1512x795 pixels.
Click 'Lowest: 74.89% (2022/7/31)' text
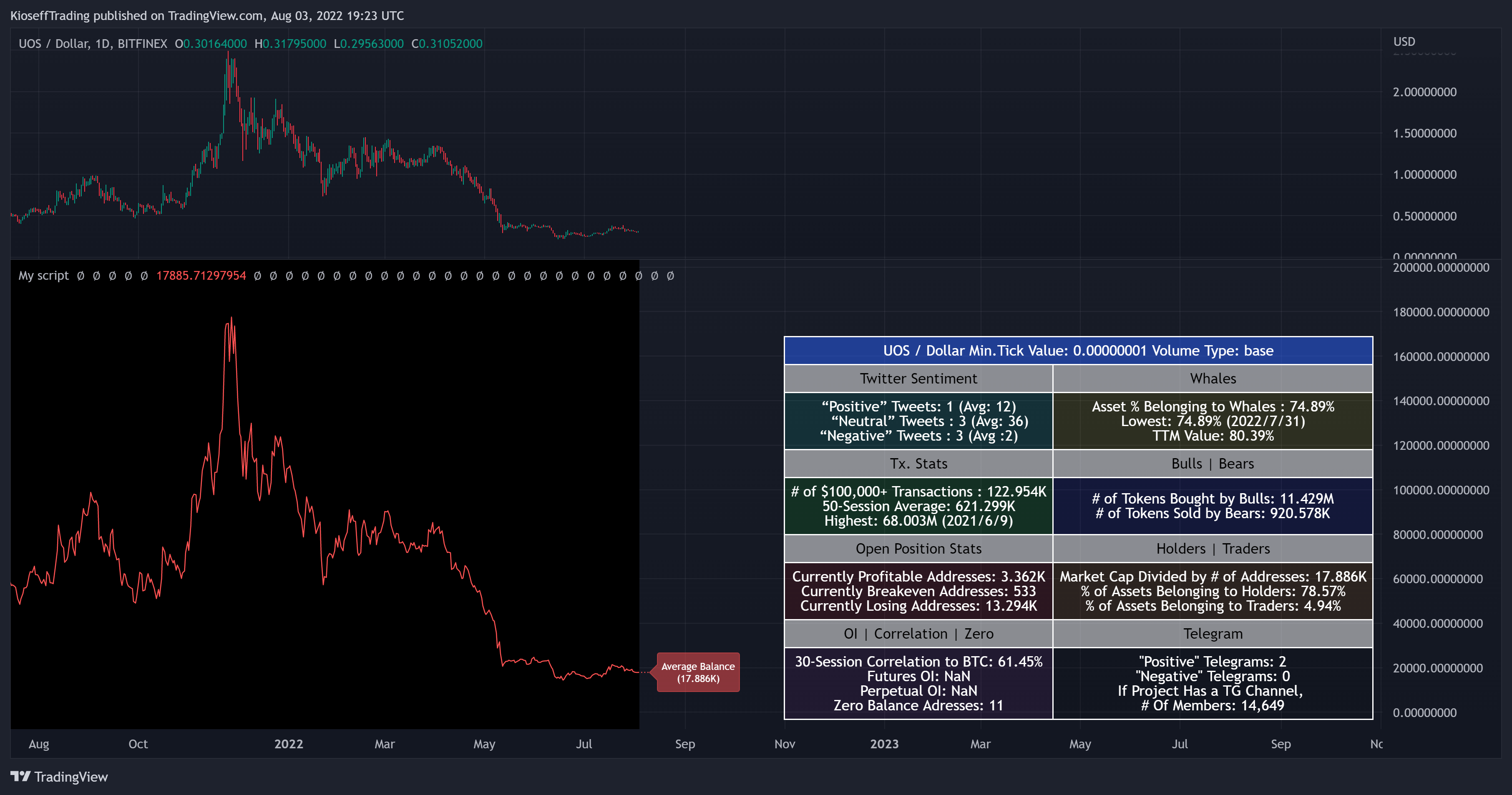pos(1213,421)
